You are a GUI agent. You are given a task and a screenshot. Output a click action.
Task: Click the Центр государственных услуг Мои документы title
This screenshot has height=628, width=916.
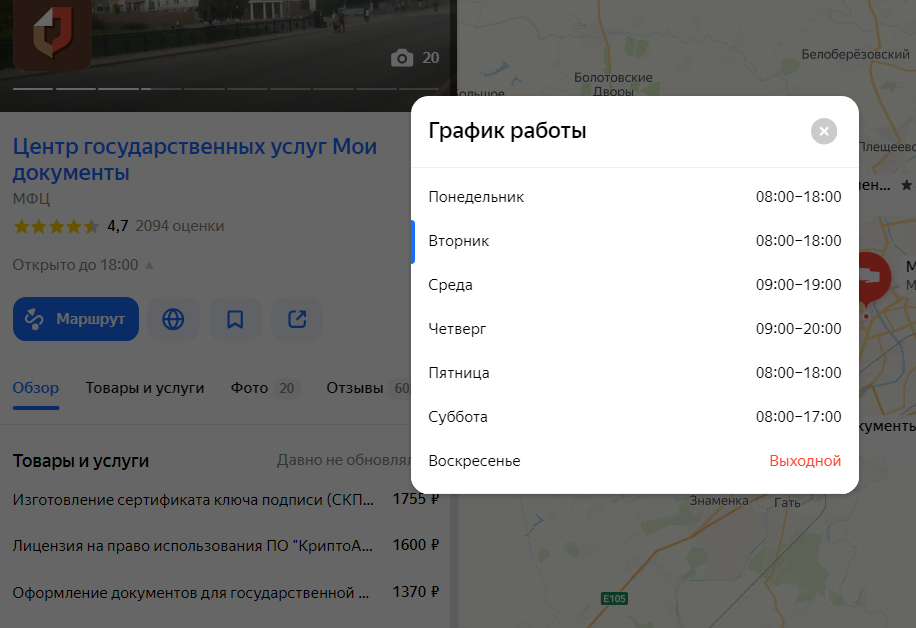[195, 159]
